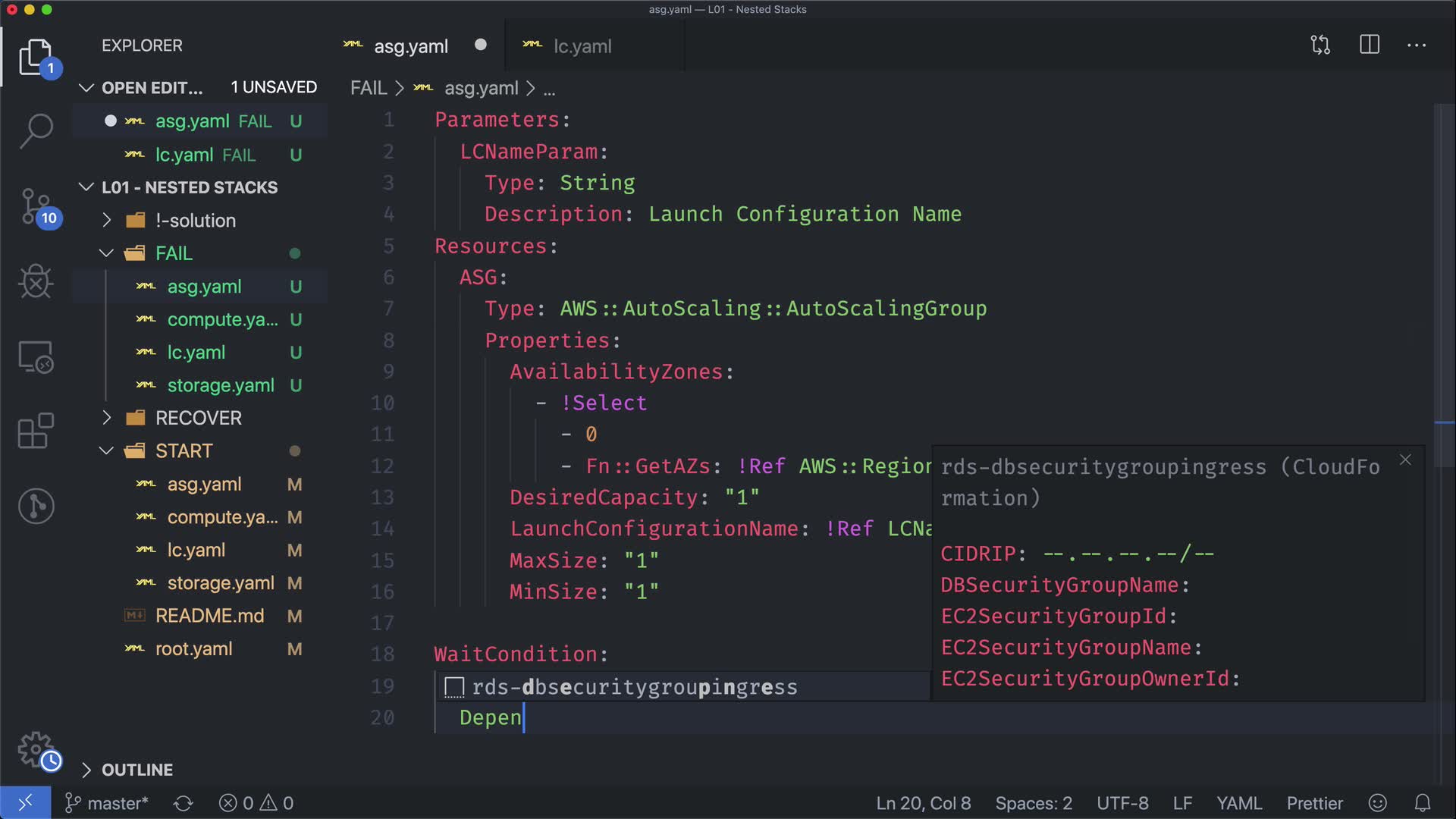Open Source Control view with 10 changes
This screenshot has width=1456, height=819.
36,206
